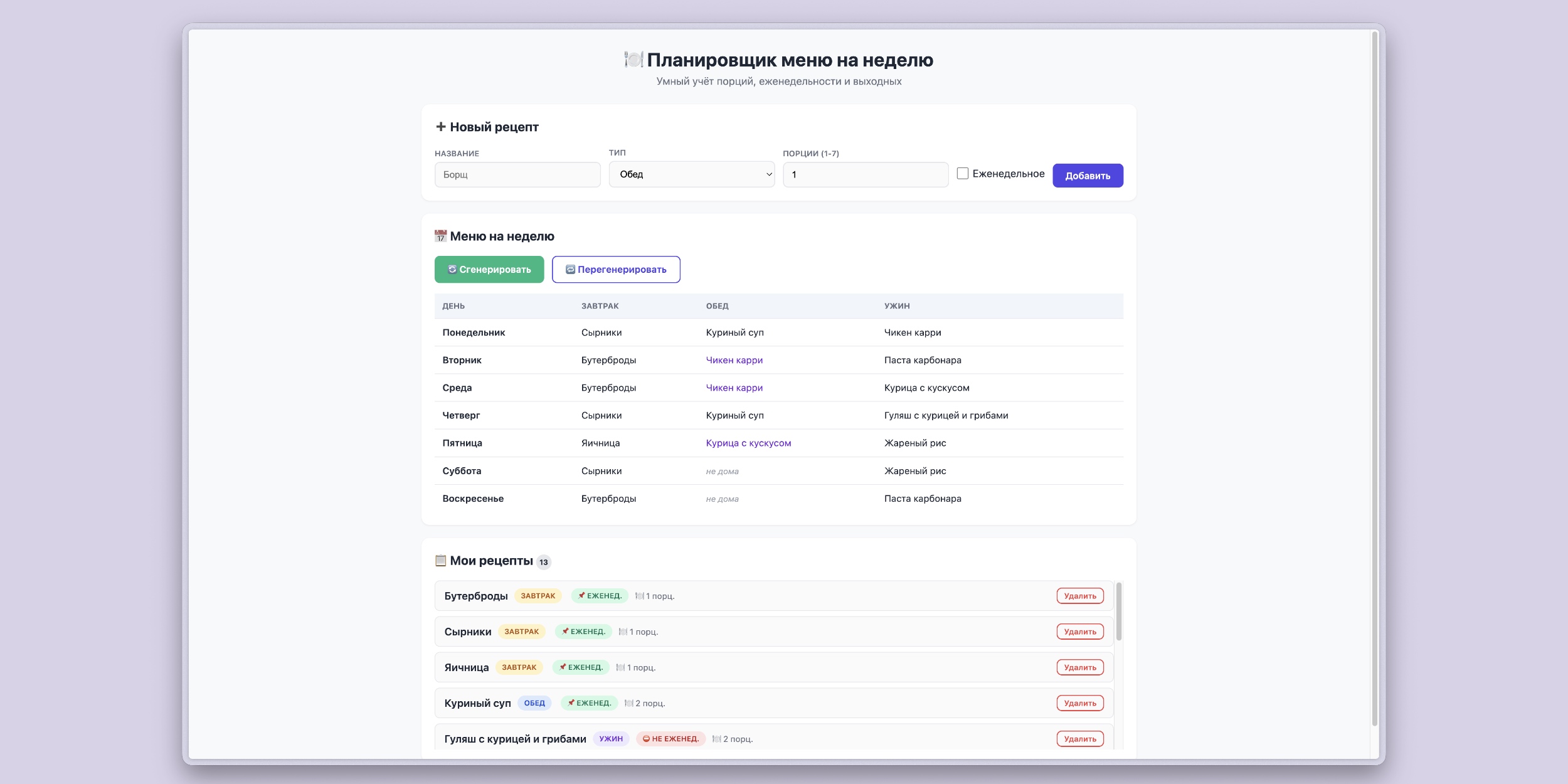
Task: Click the calendar icon beside Меню на неделю
Action: point(440,236)
